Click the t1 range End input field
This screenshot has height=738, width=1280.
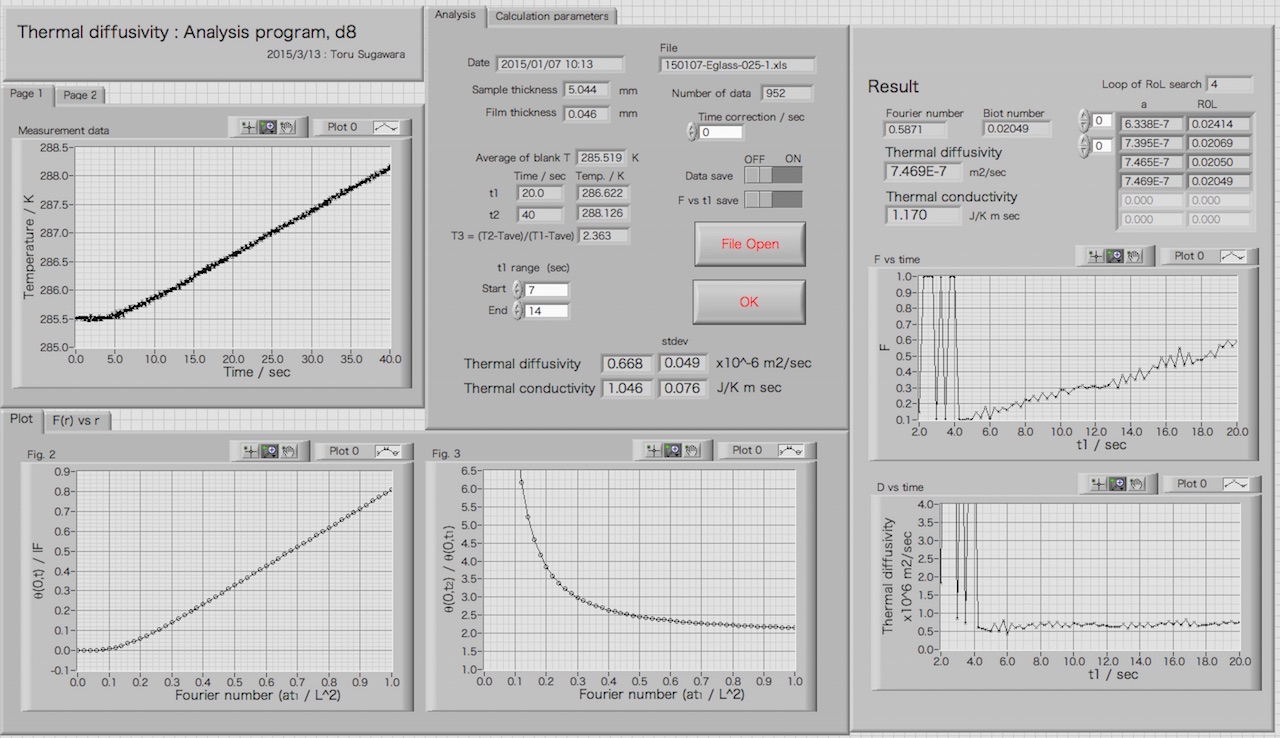pos(547,311)
